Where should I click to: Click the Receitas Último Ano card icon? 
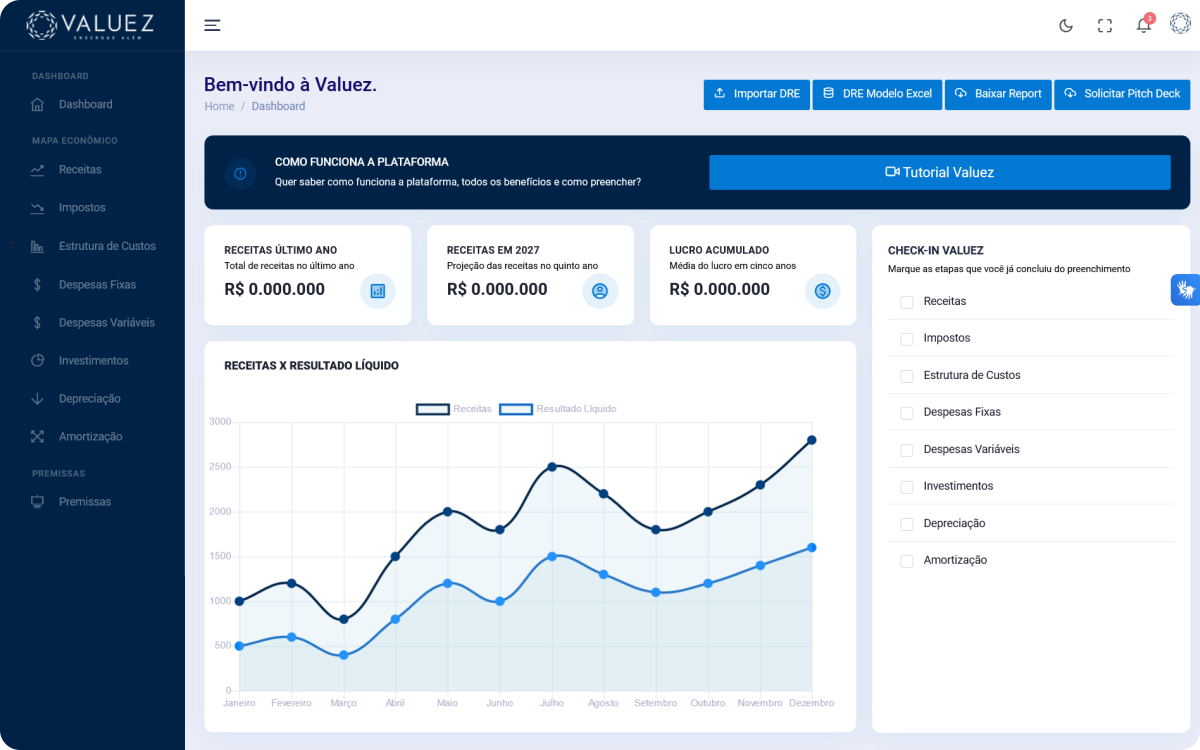tap(378, 291)
